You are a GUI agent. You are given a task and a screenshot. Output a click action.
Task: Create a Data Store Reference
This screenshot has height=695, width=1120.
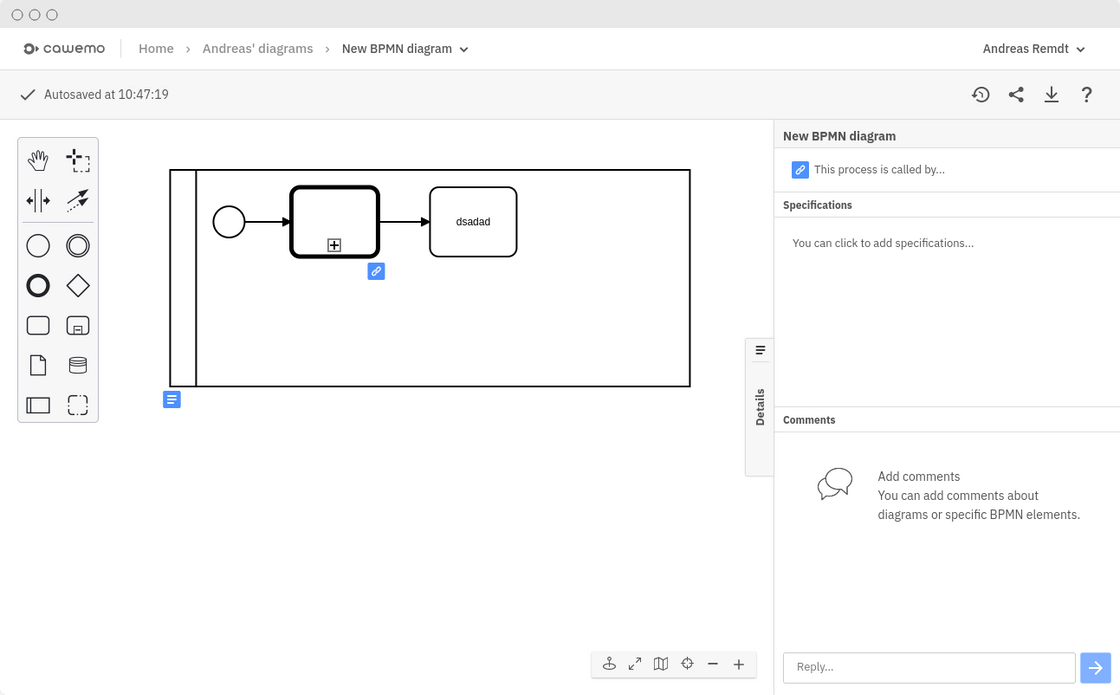77,365
